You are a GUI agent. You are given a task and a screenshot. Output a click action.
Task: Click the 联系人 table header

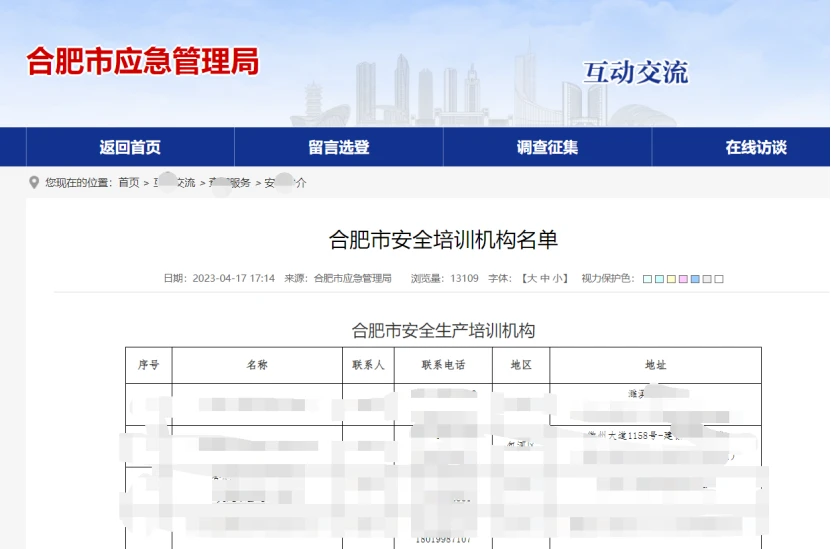[368, 365]
